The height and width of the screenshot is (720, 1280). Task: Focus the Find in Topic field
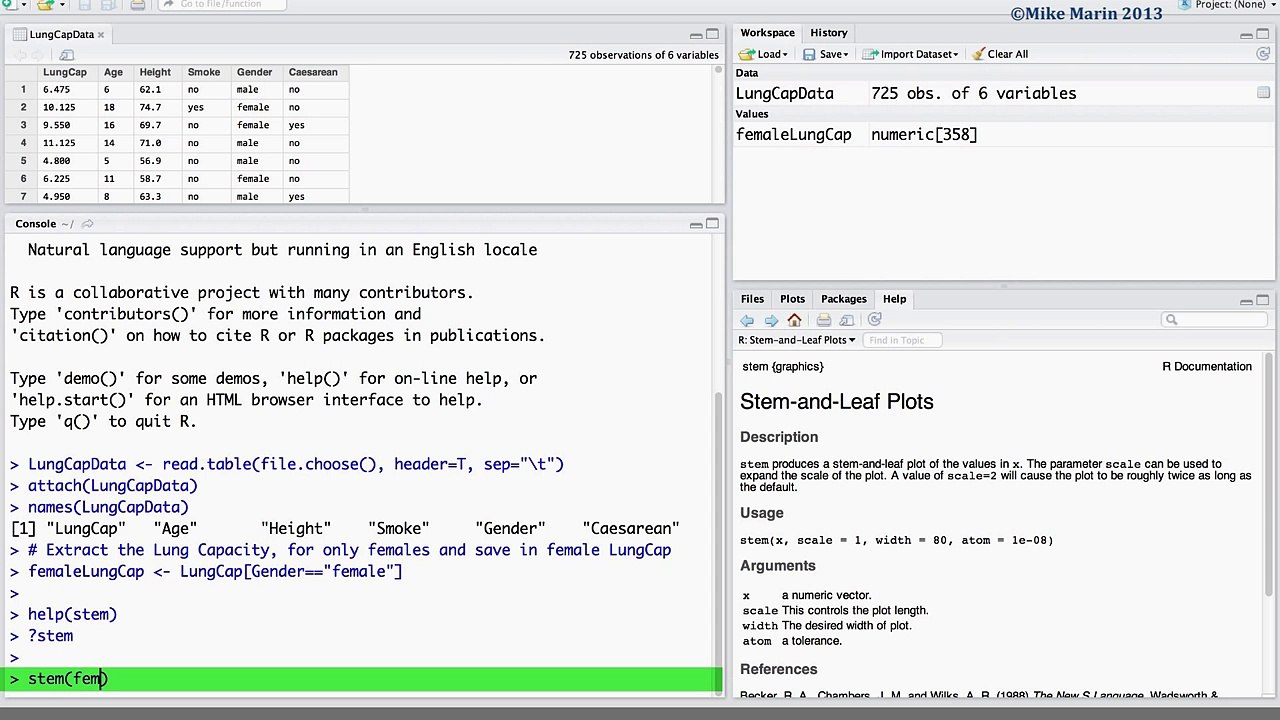pyautogui.click(x=902, y=340)
